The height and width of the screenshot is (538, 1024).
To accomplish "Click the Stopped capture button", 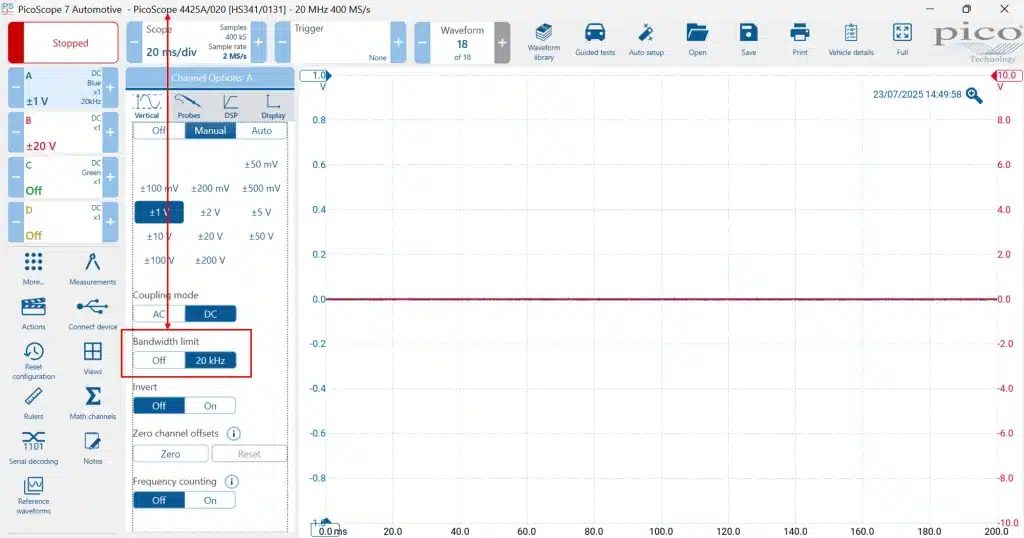I will (63, 42).
